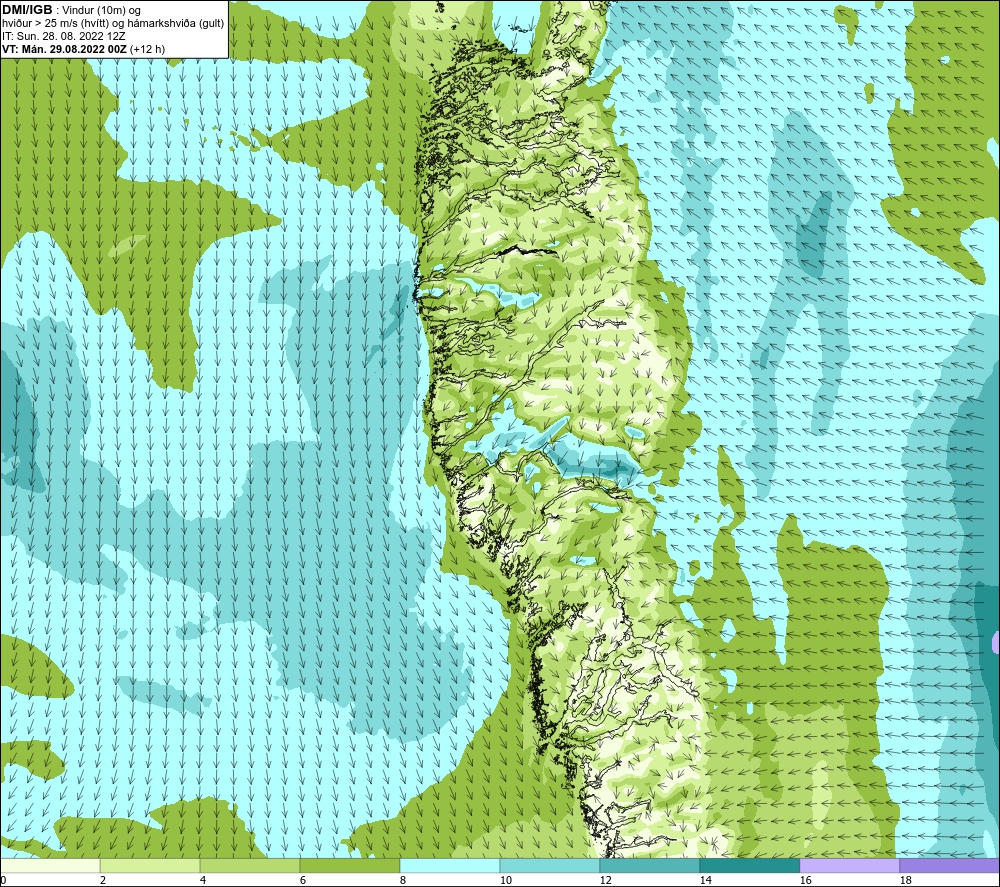Click the pale yellow 0–2 m/s legend swatch
The image size is (1000, 887).
coord(50,865)
